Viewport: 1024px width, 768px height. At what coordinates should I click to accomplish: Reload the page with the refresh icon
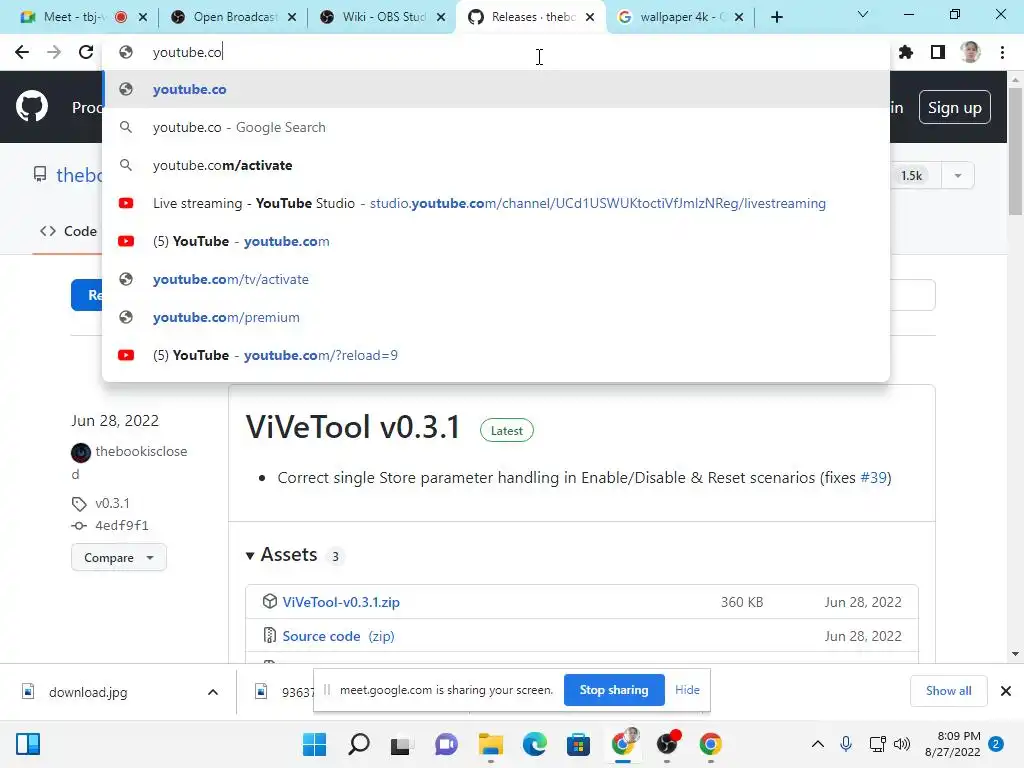(x=86, y=52)
